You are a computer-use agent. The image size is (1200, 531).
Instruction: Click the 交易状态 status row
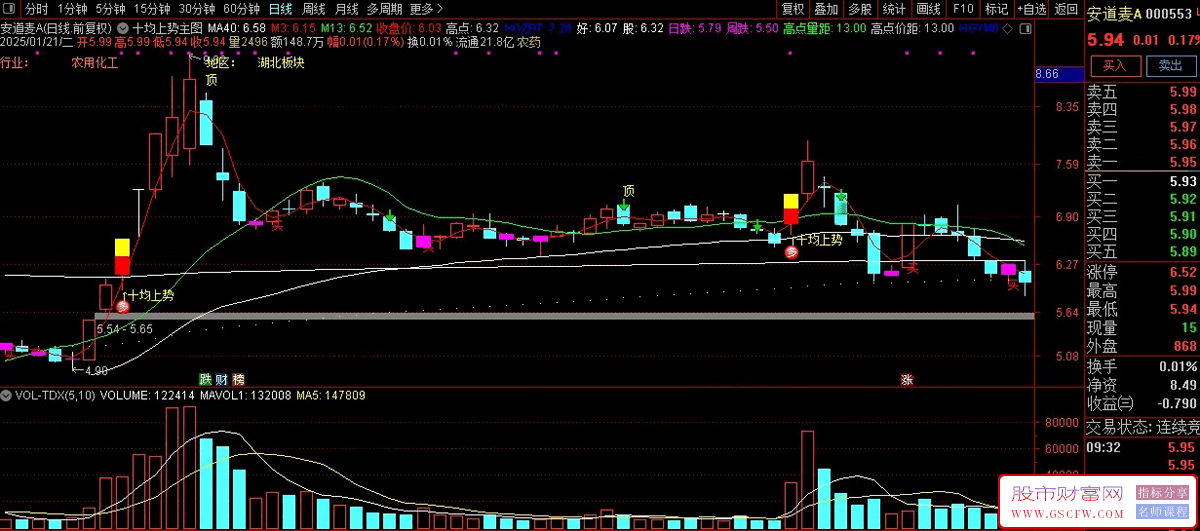(x=1142, y=427)
